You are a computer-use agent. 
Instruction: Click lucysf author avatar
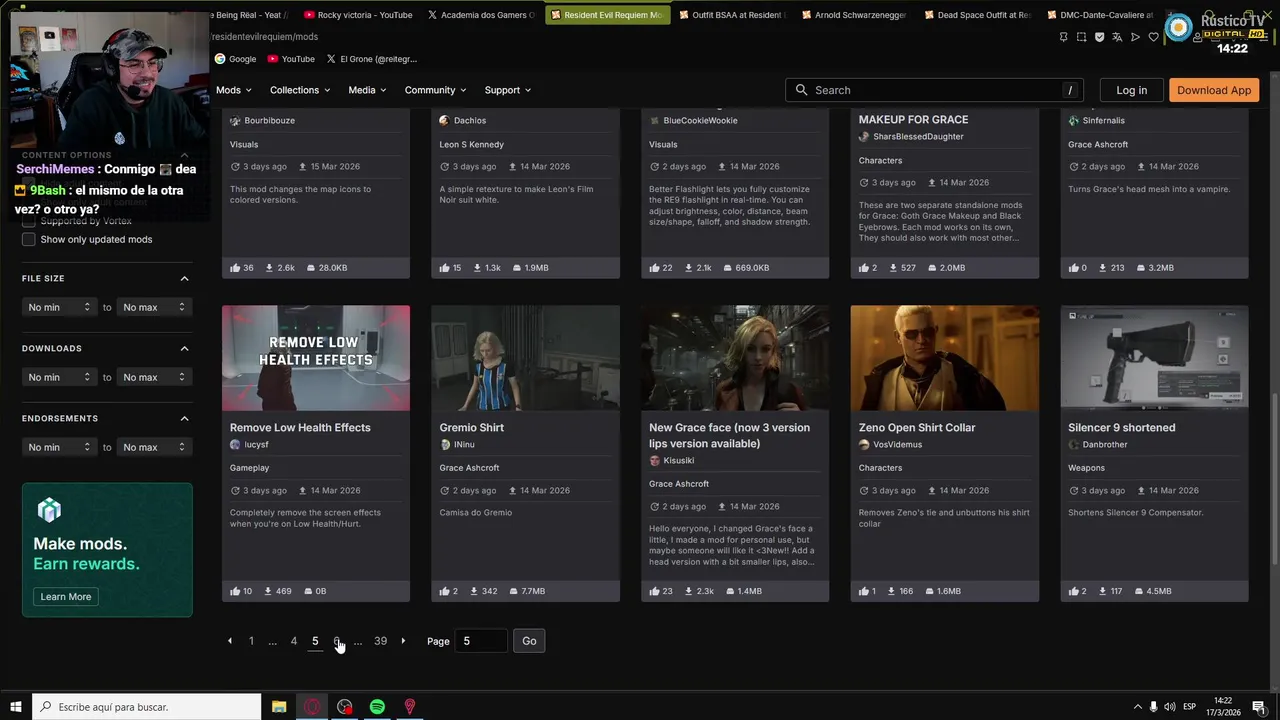point(235,444)
